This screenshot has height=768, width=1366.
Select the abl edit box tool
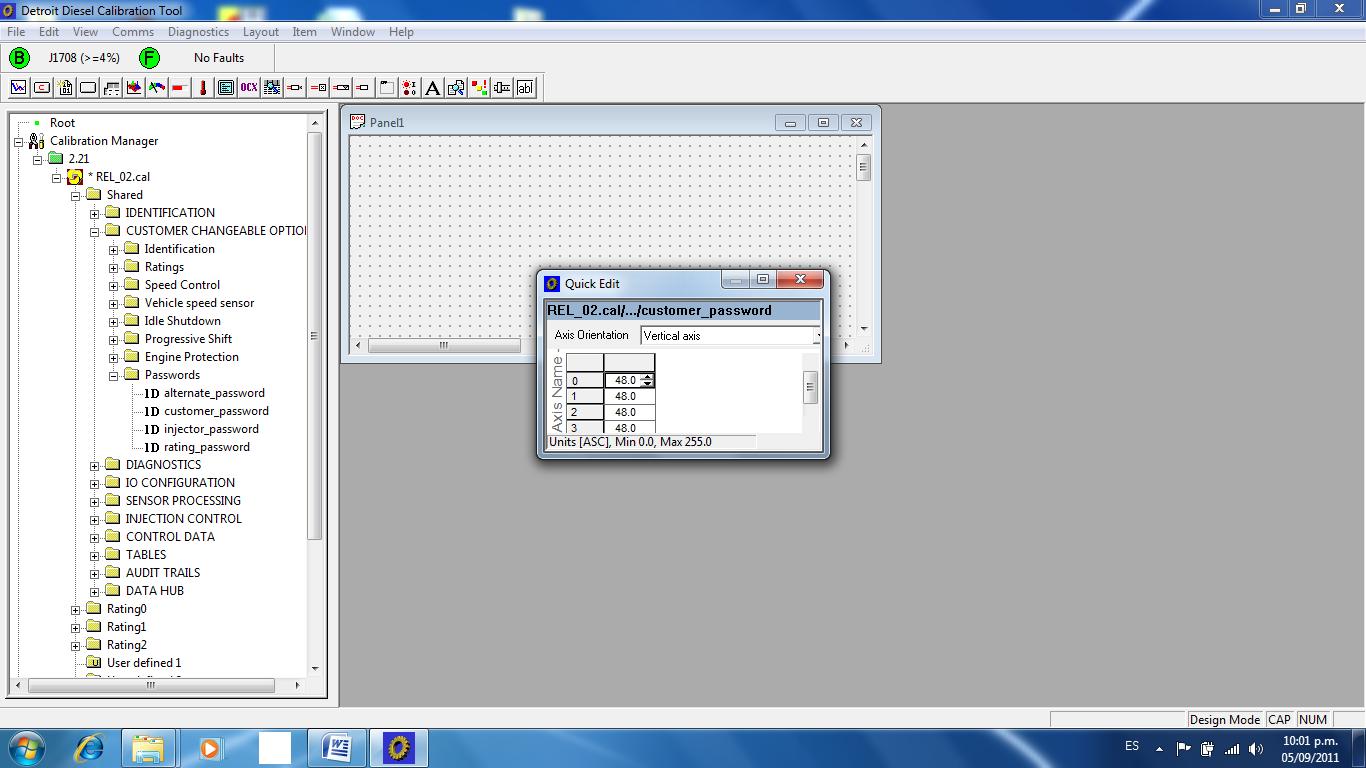[525, 88]
